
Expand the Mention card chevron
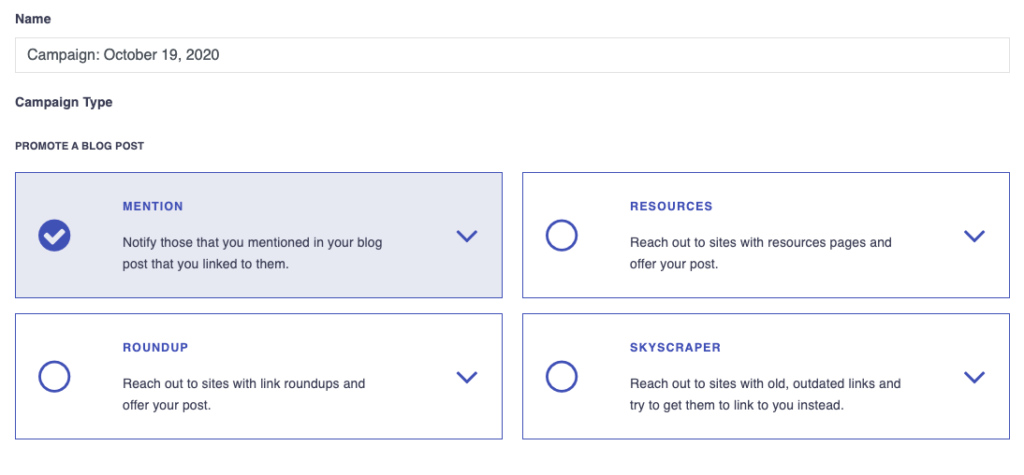click(466, 236)
